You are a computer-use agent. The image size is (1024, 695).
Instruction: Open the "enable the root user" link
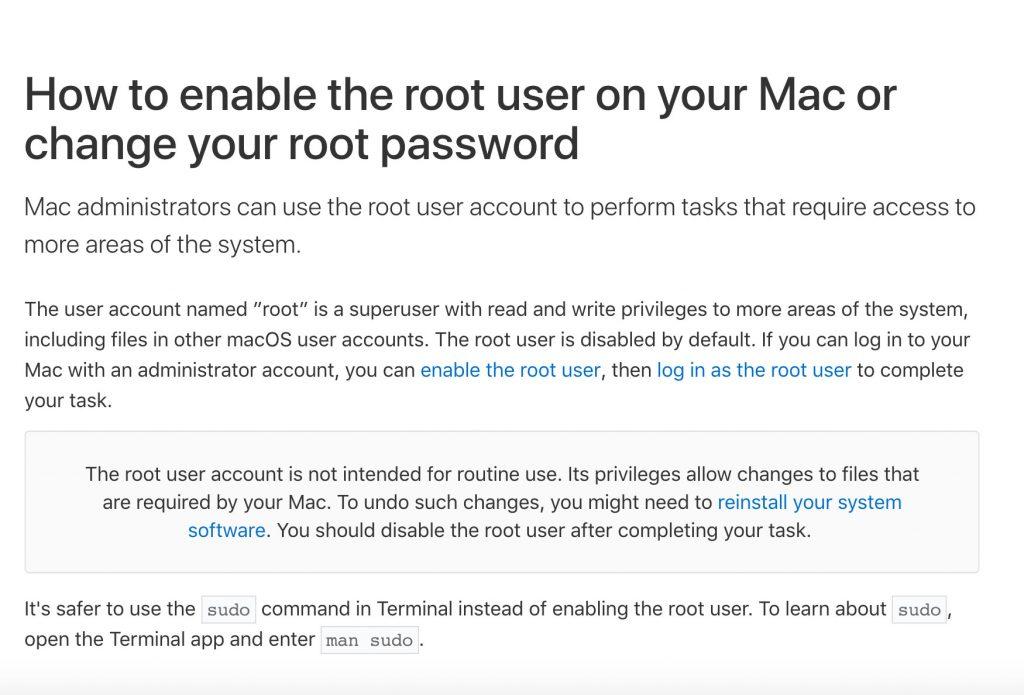[510, 370]
